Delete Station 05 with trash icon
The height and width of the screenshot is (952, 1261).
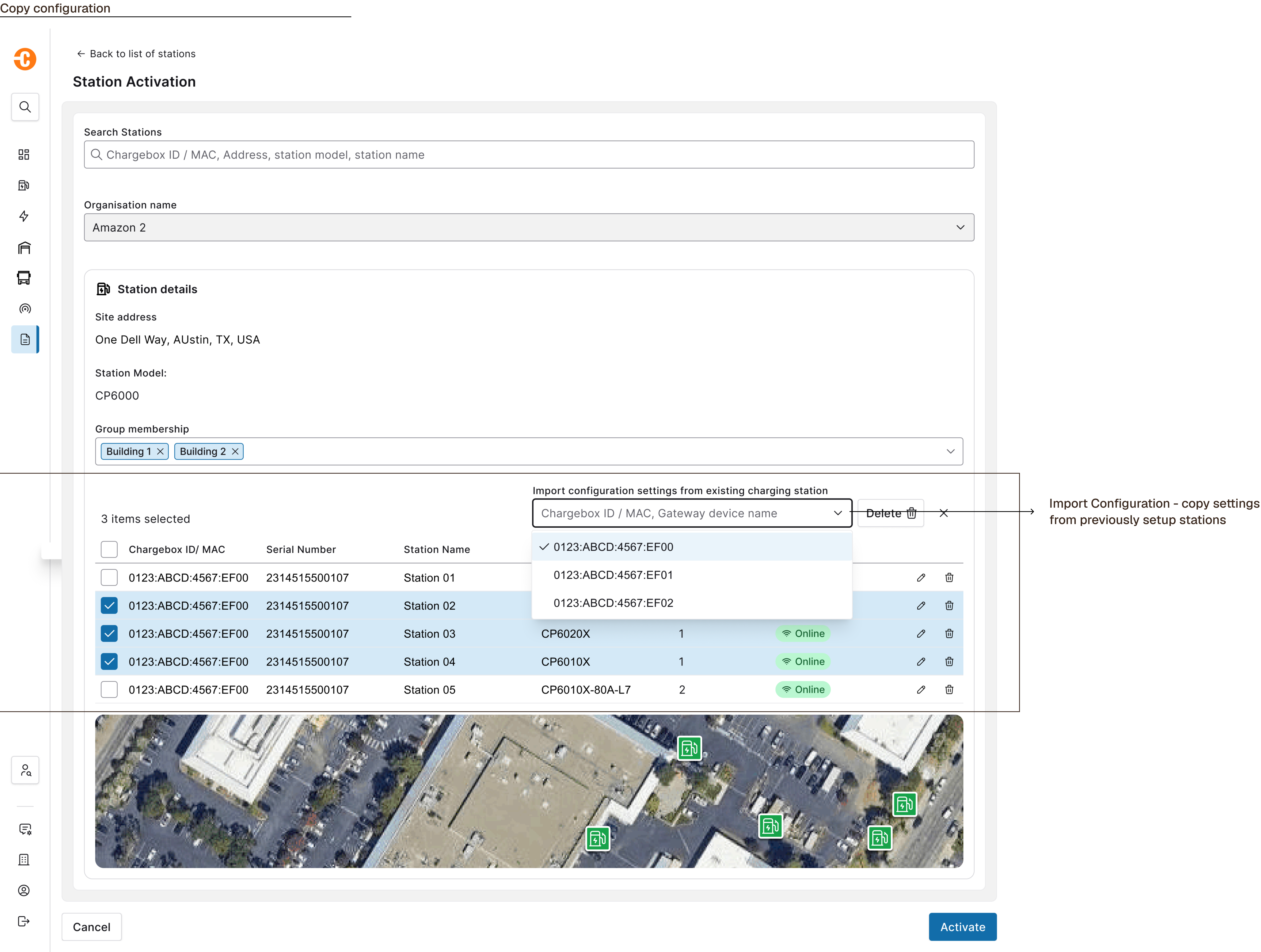[x=949, y=689]
